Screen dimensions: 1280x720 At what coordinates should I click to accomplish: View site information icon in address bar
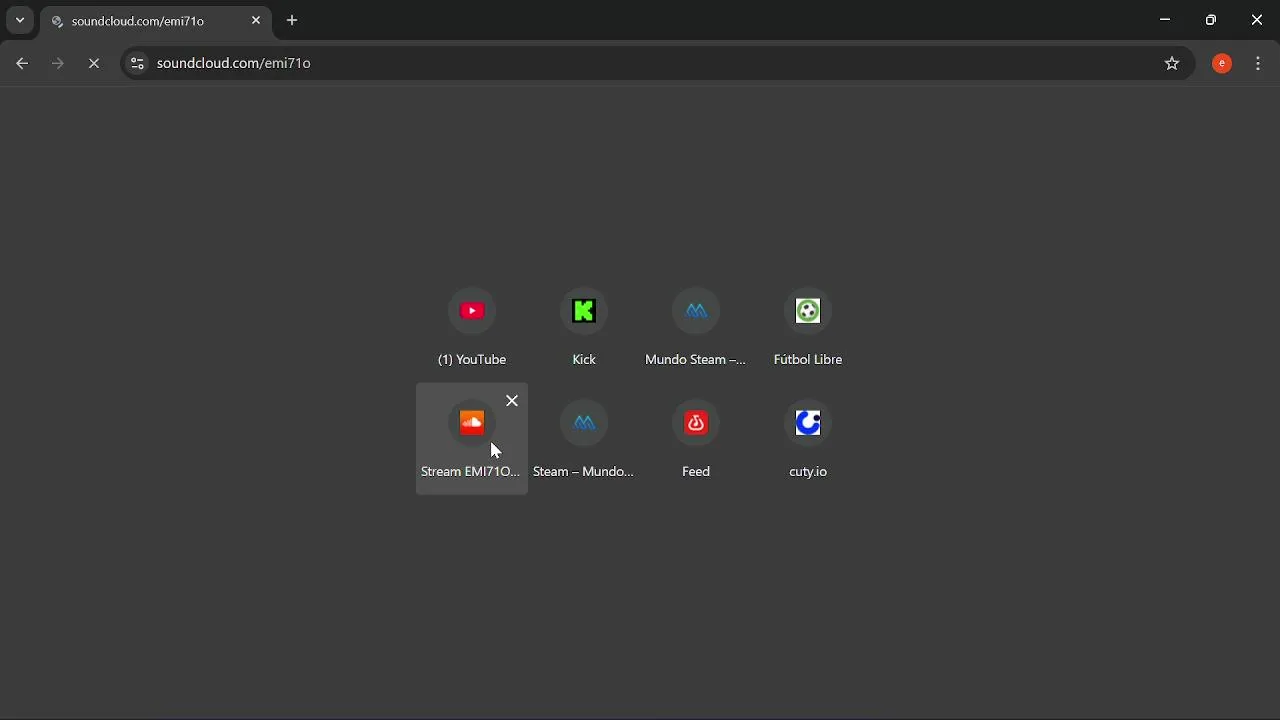coord(137,64)
